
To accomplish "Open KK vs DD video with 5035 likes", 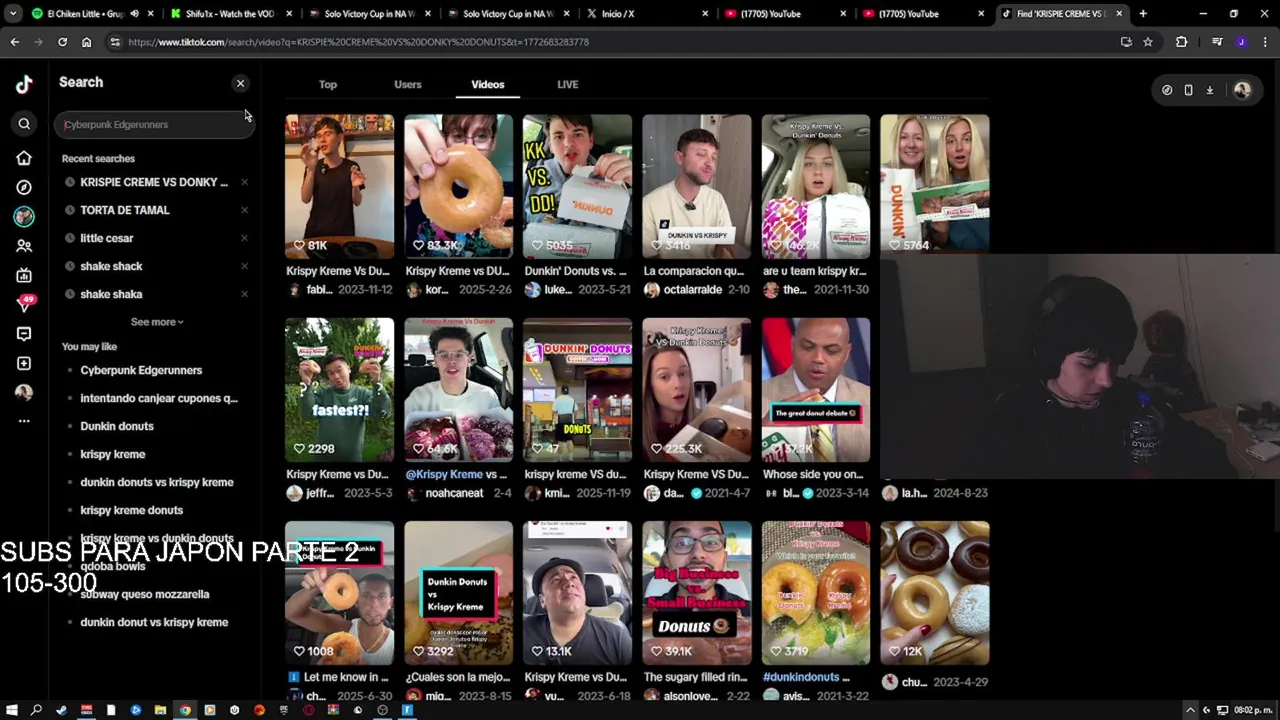I will (x=578, y=186).
